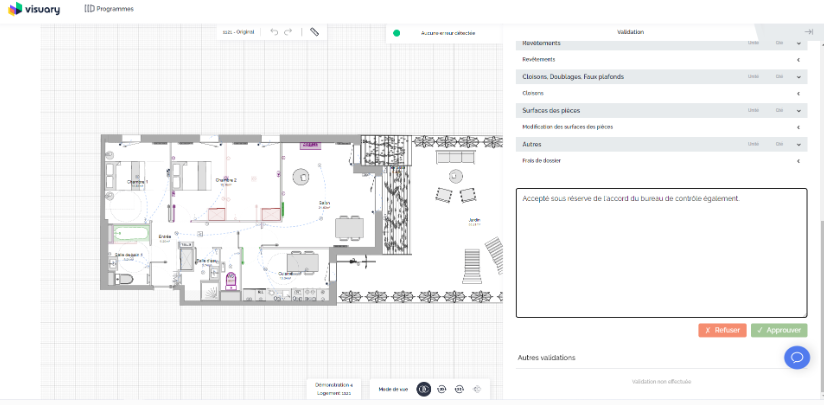
Task: Click the Refuser button
Action: [x=722, y=330]
